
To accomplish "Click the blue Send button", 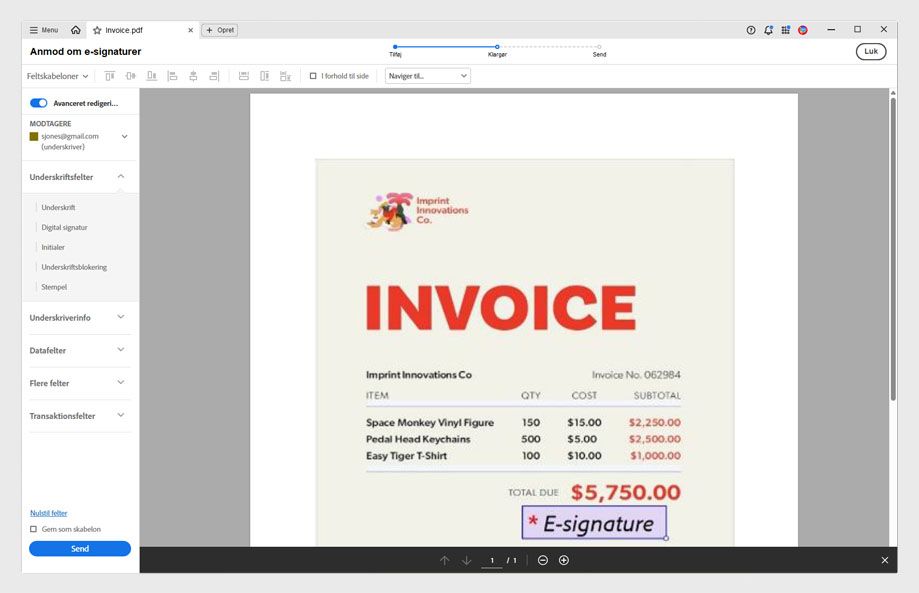I will point(80,548).
